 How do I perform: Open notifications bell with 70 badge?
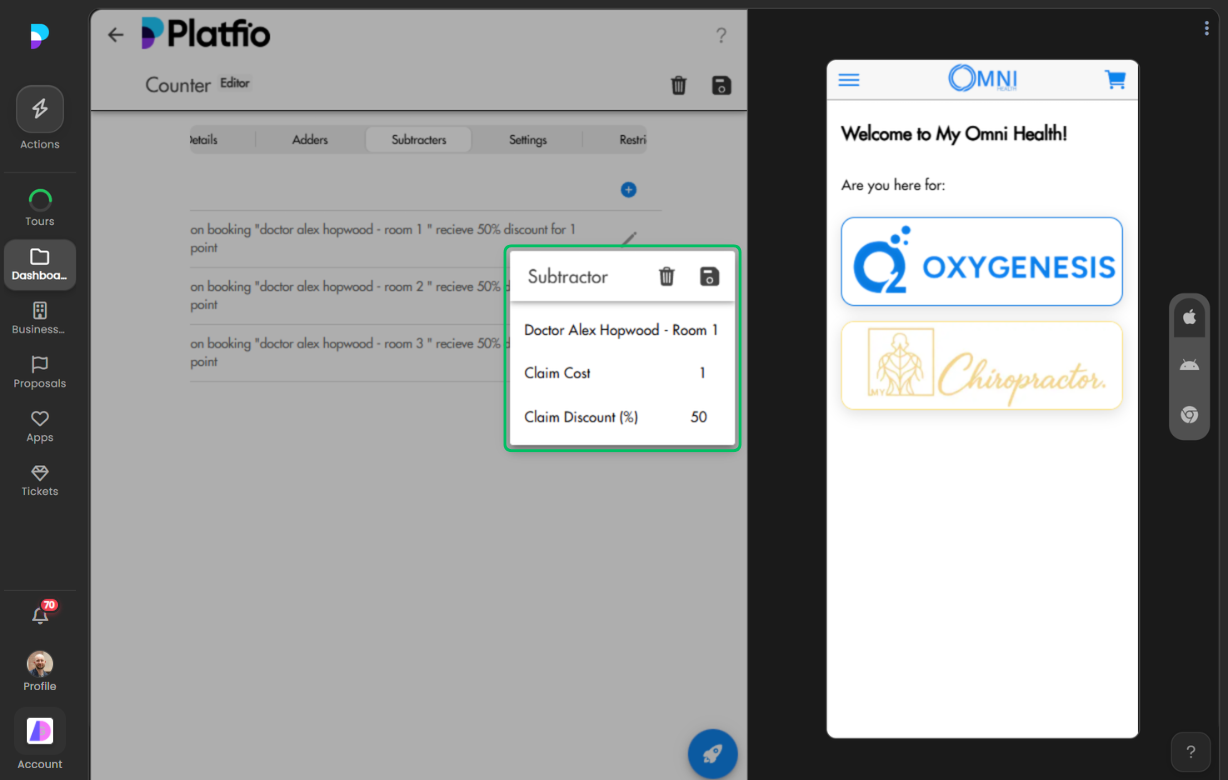[x=40, y=616]
